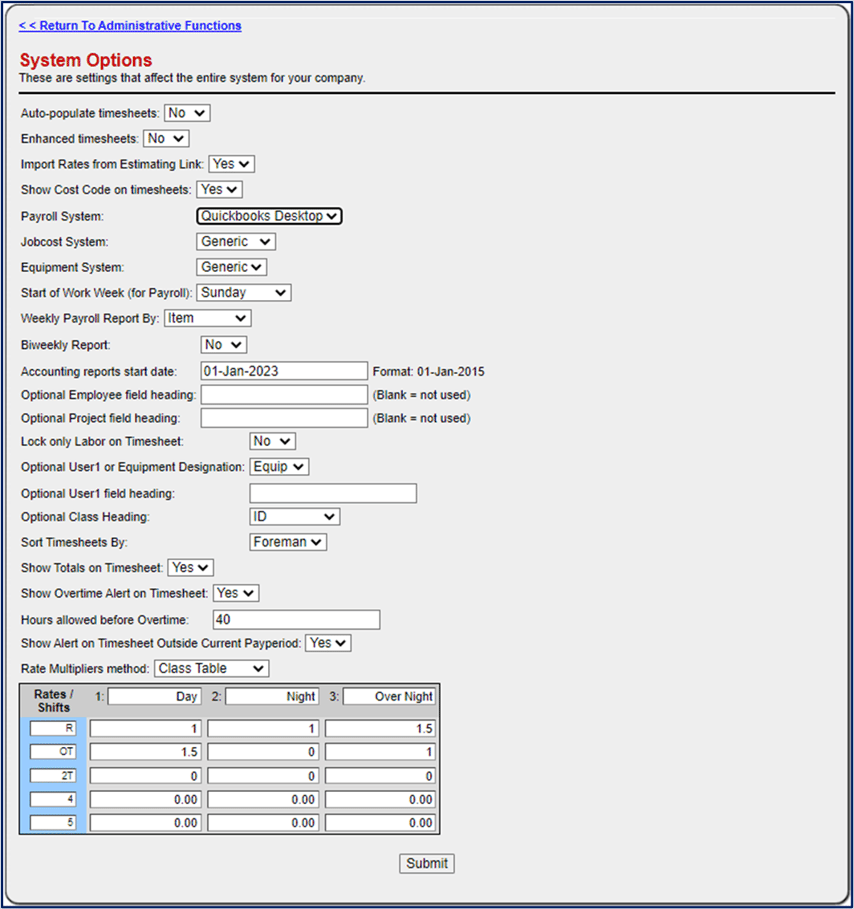Change the Enhanced timesheets option
Viewport: 854px width, 909px height.
[165, 138]
